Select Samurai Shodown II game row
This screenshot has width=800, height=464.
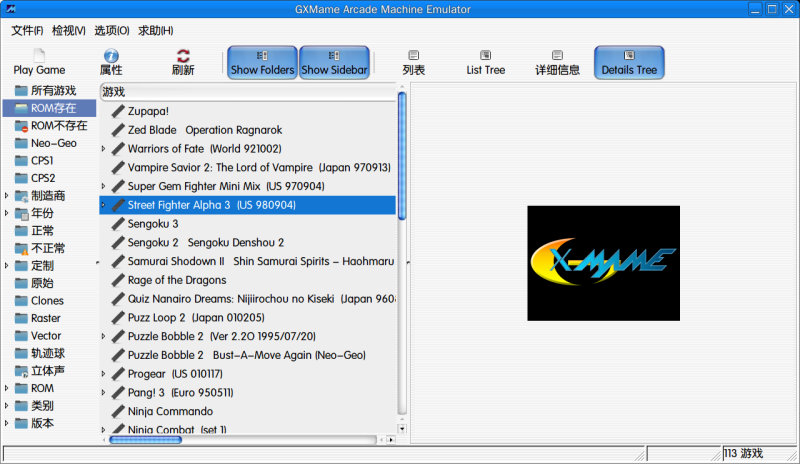click(x=247, y=261)
